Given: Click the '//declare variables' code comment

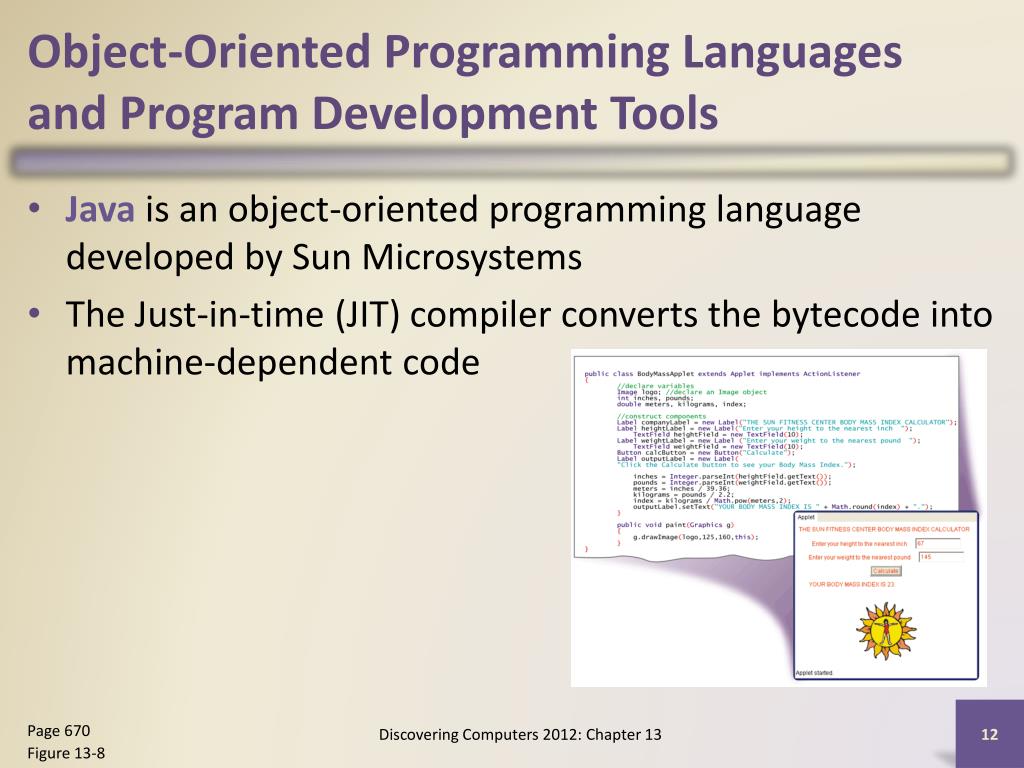Looking at the screenshot, I should 656,386.
